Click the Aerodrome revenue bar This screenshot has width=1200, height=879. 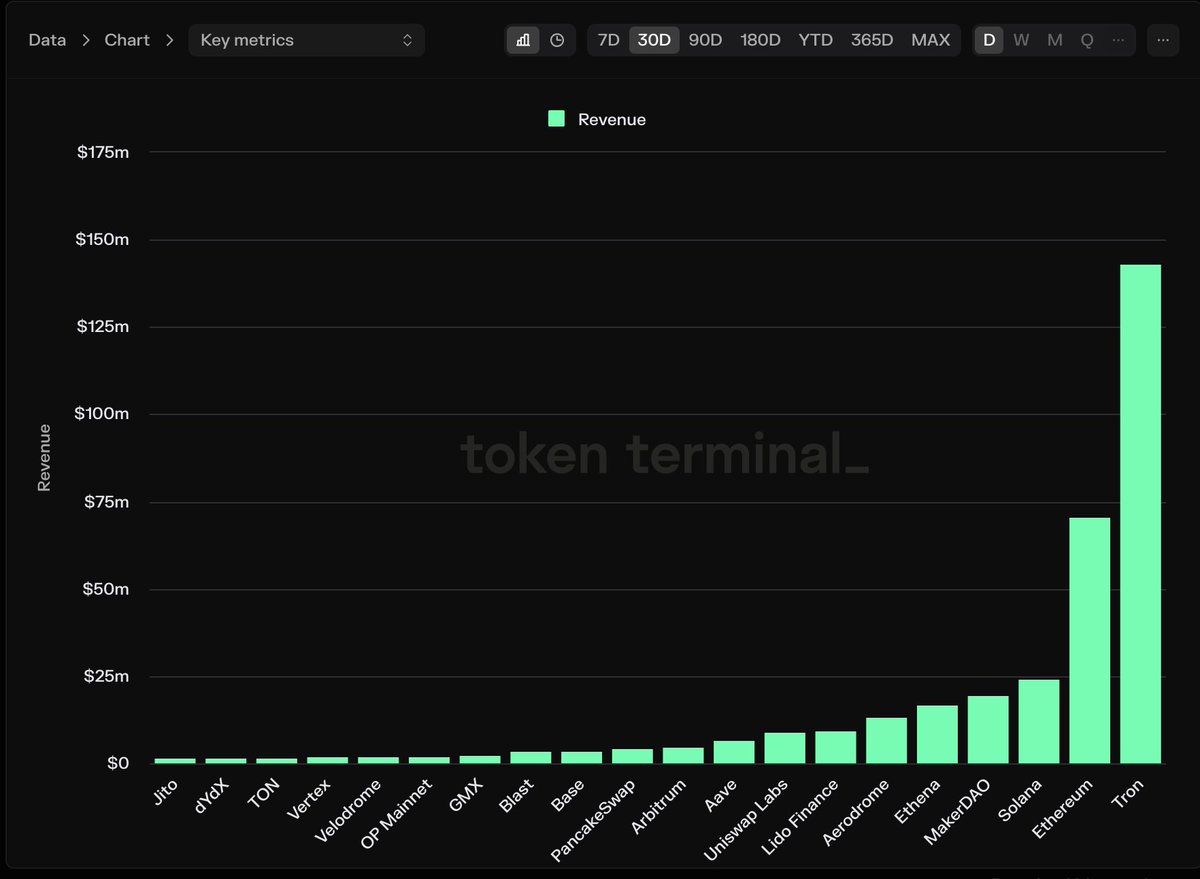(887, 740)
